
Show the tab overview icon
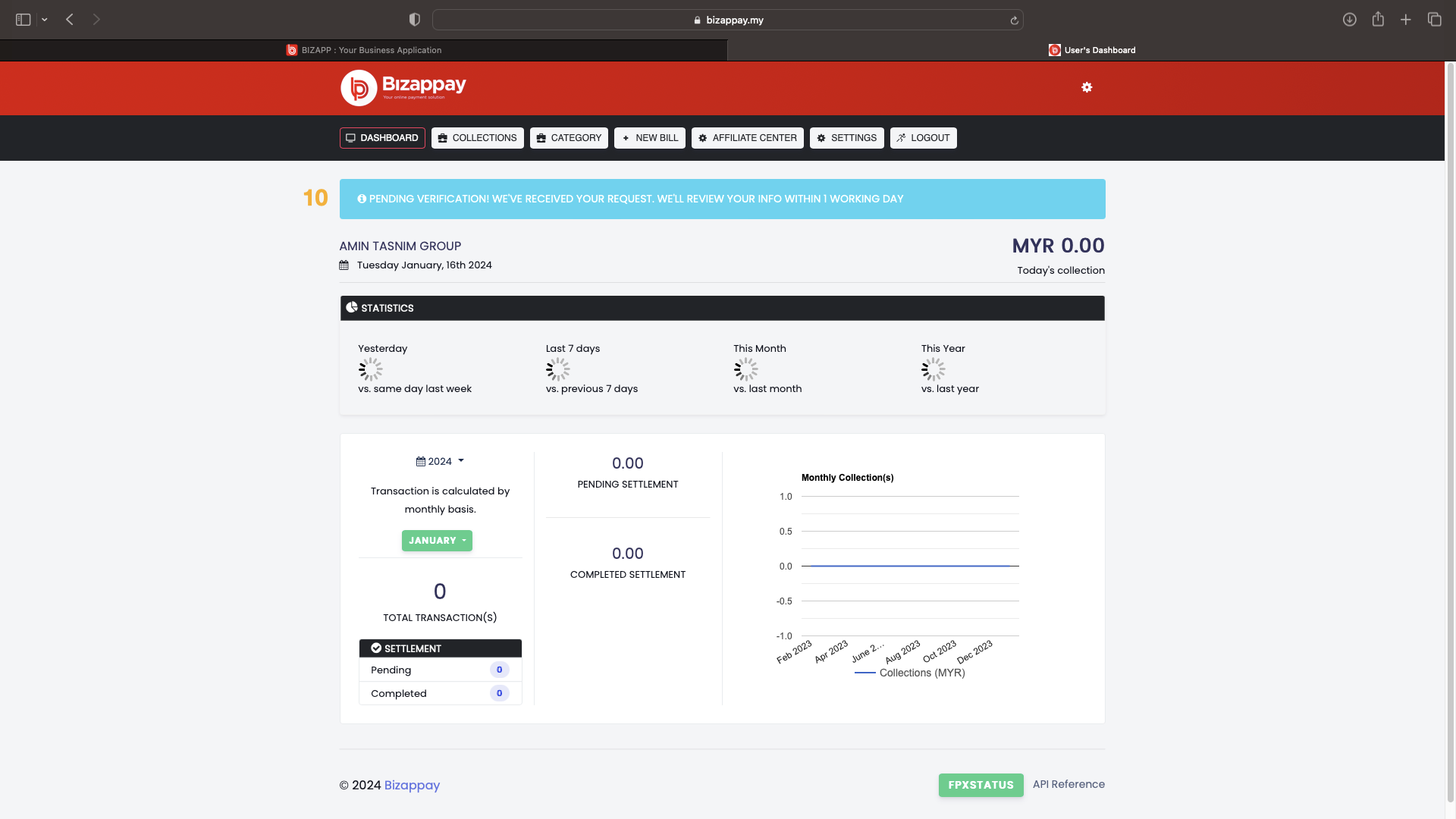1434,20
